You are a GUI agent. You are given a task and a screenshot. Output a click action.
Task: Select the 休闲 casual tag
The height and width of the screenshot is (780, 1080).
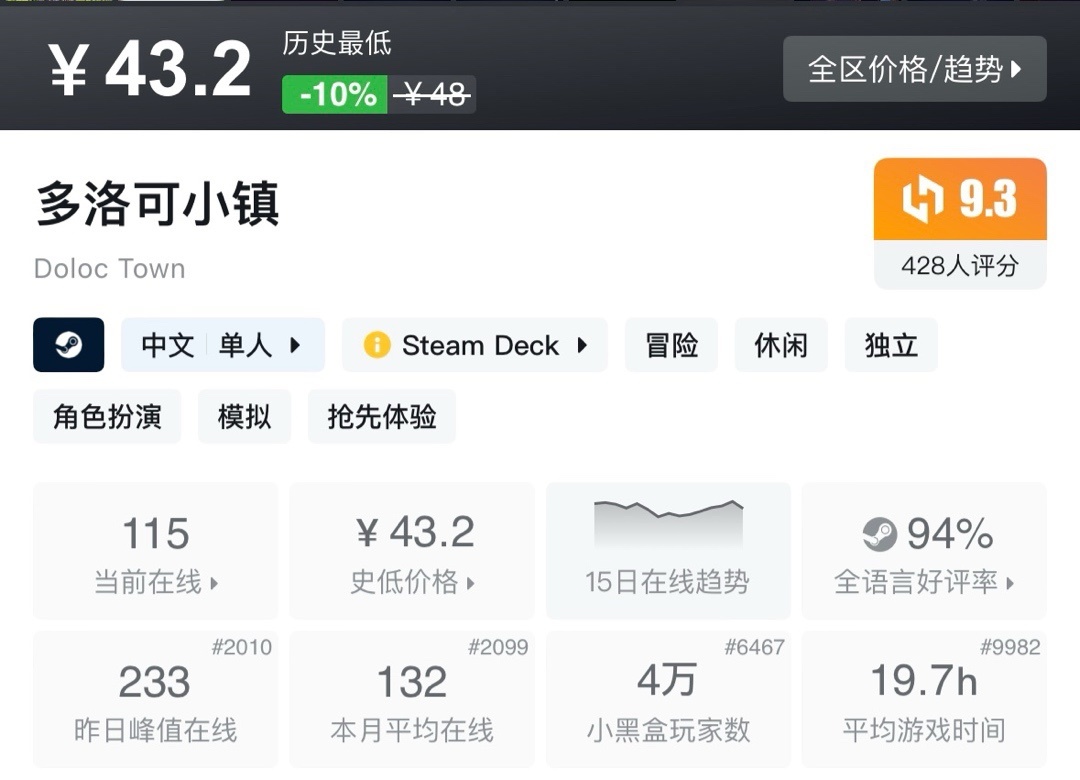point(781,345)
